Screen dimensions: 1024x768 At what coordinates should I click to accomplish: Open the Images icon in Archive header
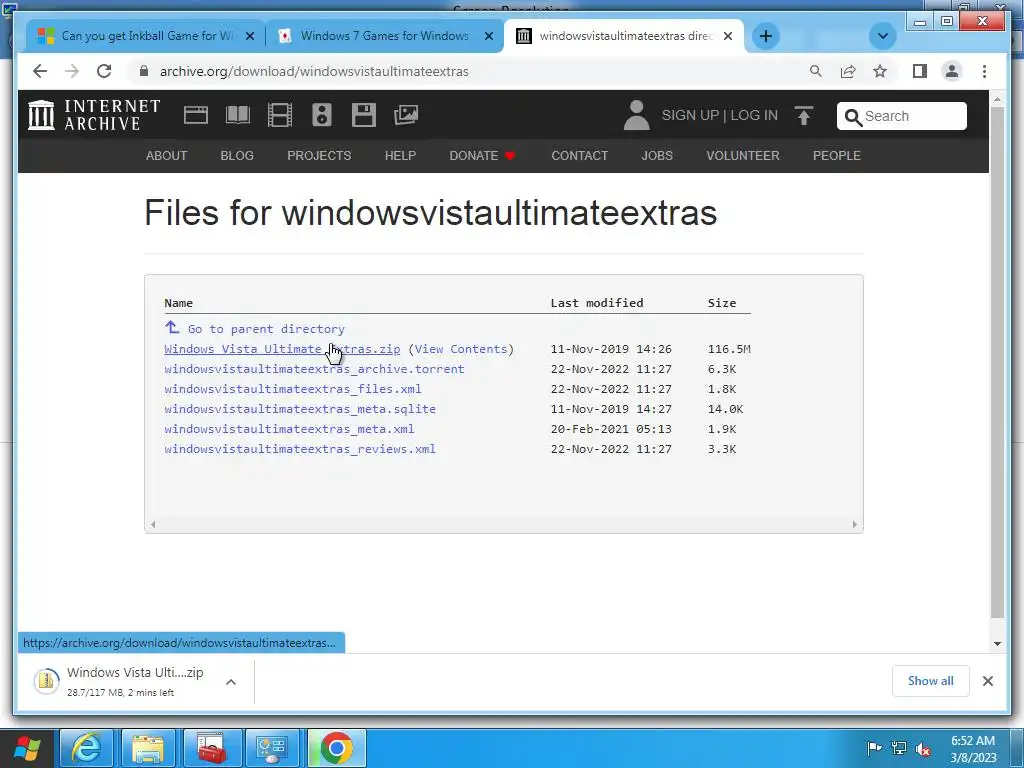coord(406,115)
